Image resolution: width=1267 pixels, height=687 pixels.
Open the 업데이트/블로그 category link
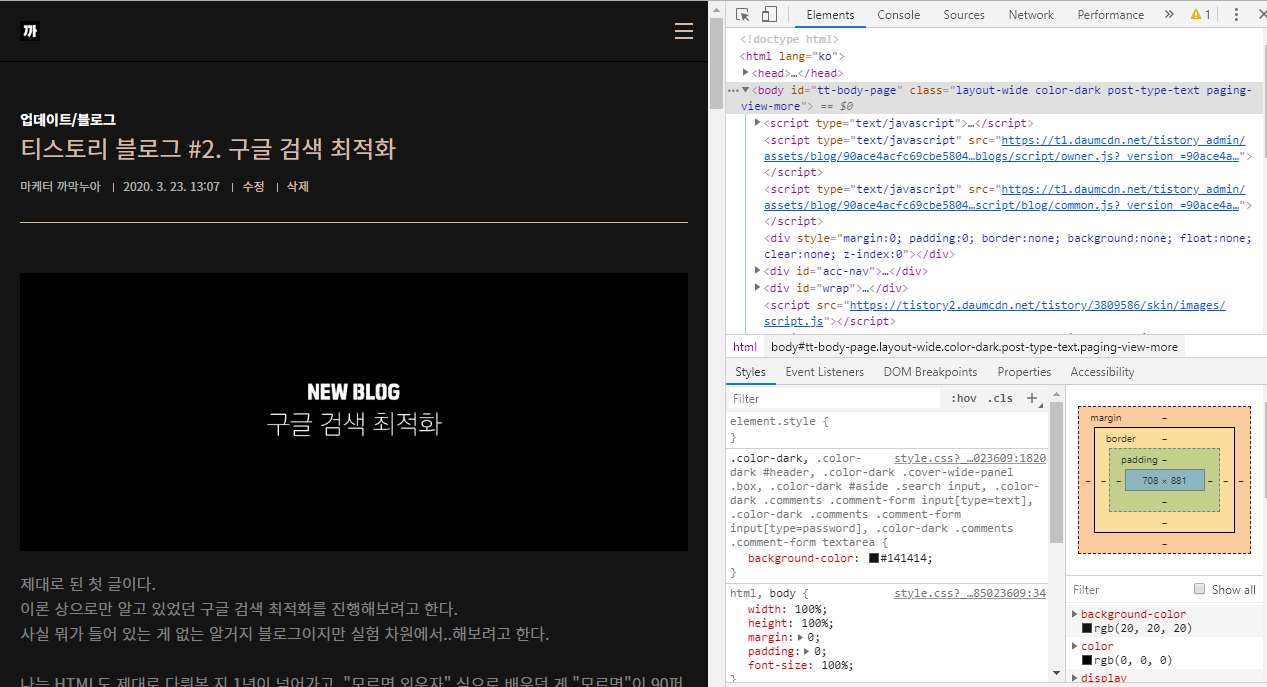click(68, 119)
